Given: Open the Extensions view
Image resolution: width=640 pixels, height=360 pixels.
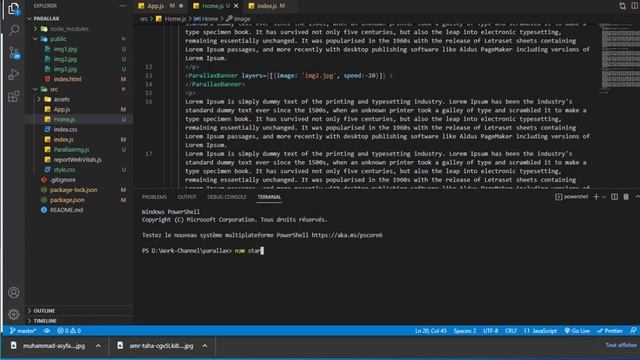Looking at the screenshot, I should click(14, 96).
